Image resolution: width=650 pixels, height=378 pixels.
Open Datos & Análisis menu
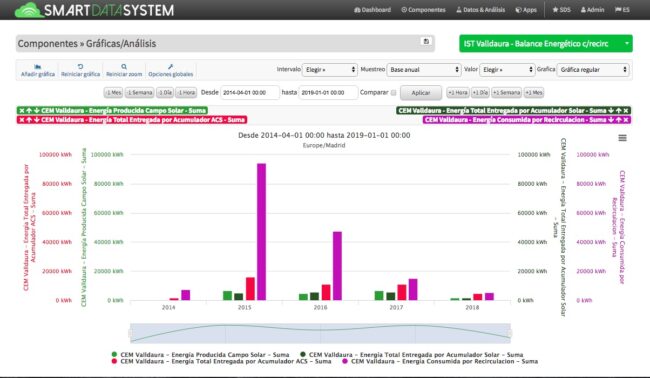point(480,10)
